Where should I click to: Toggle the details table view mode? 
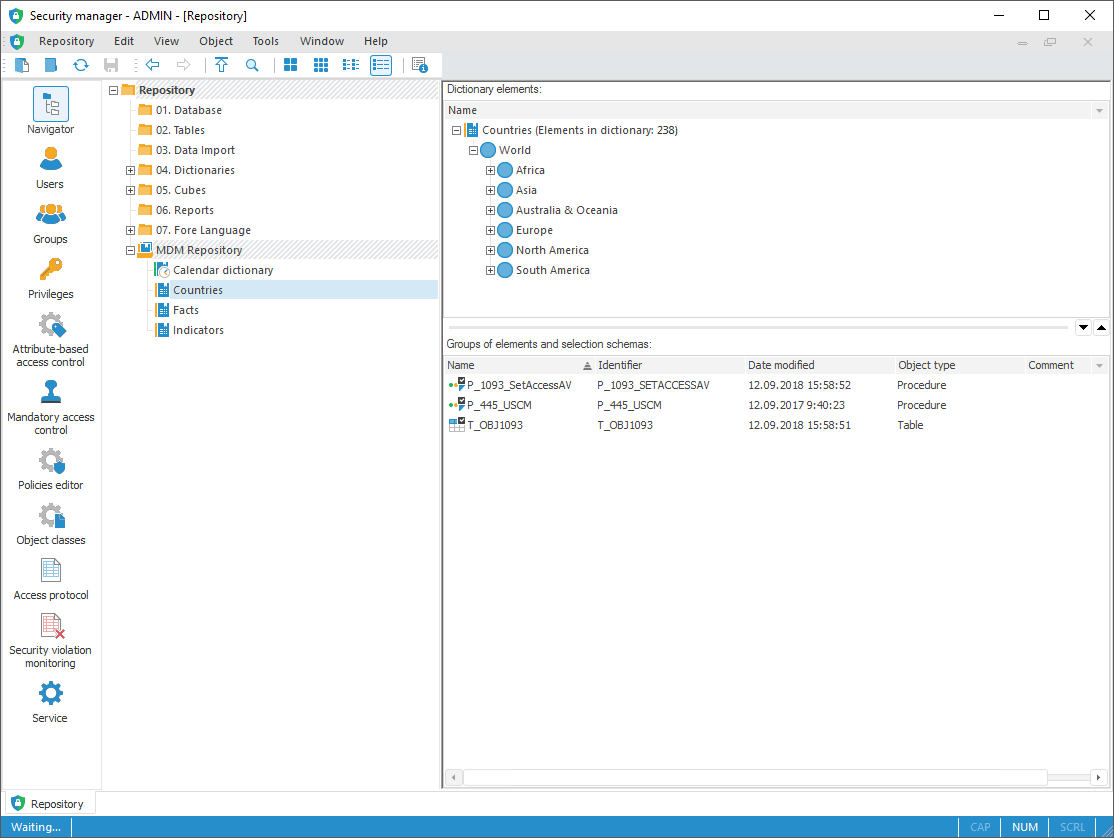(x=381, y=65)
